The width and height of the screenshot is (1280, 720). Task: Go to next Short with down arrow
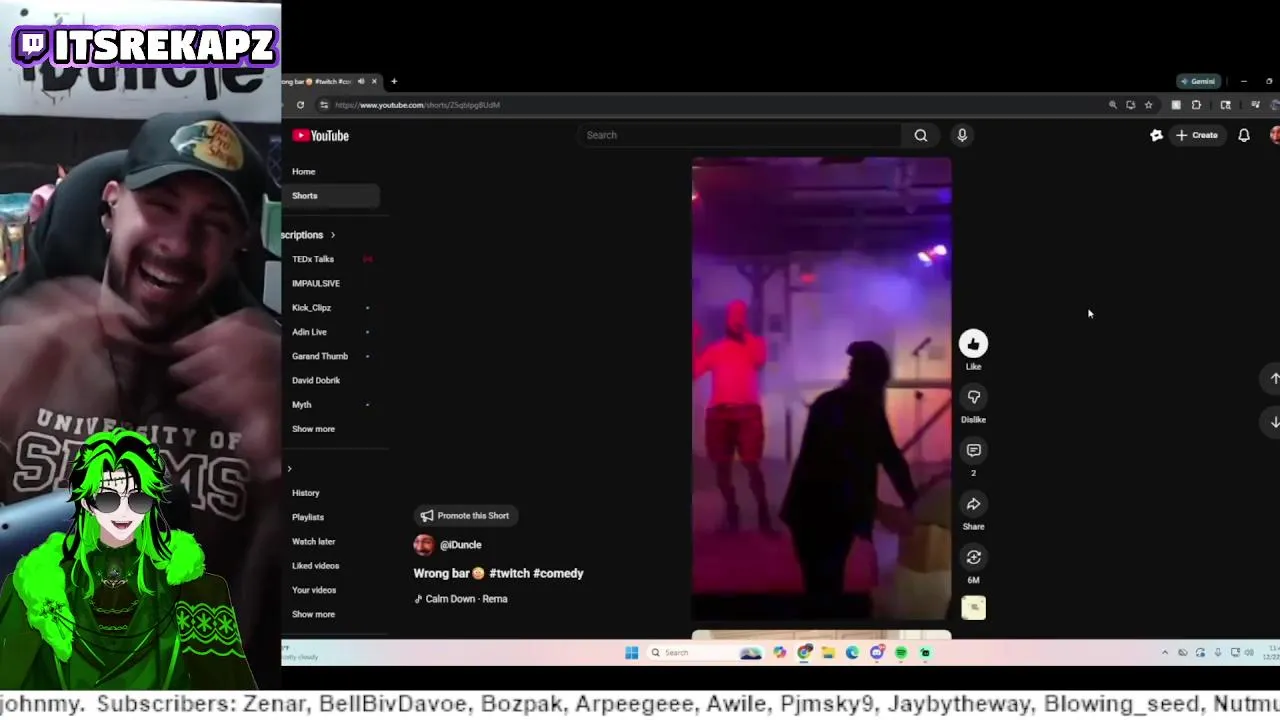click(1274, 422)
